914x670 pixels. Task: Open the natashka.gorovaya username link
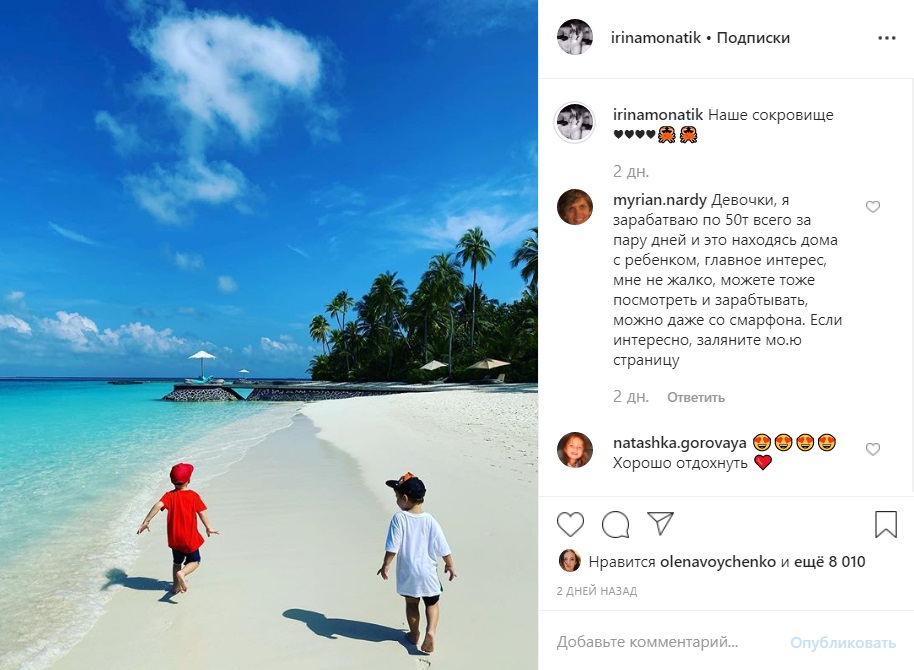[x=680, y=443]
